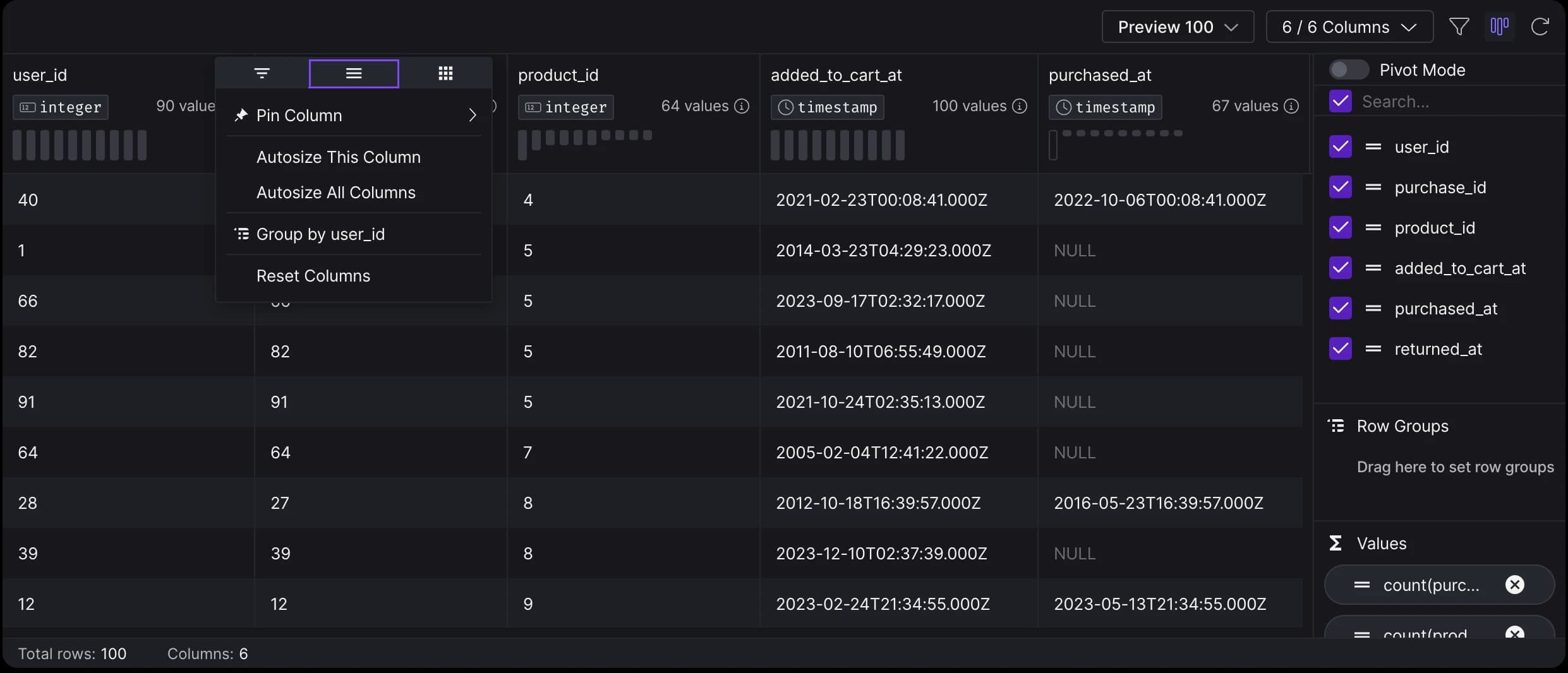Click the added_to_cart_at histogram bars
Screen dimensions: 1568x673
pos(838,145)
